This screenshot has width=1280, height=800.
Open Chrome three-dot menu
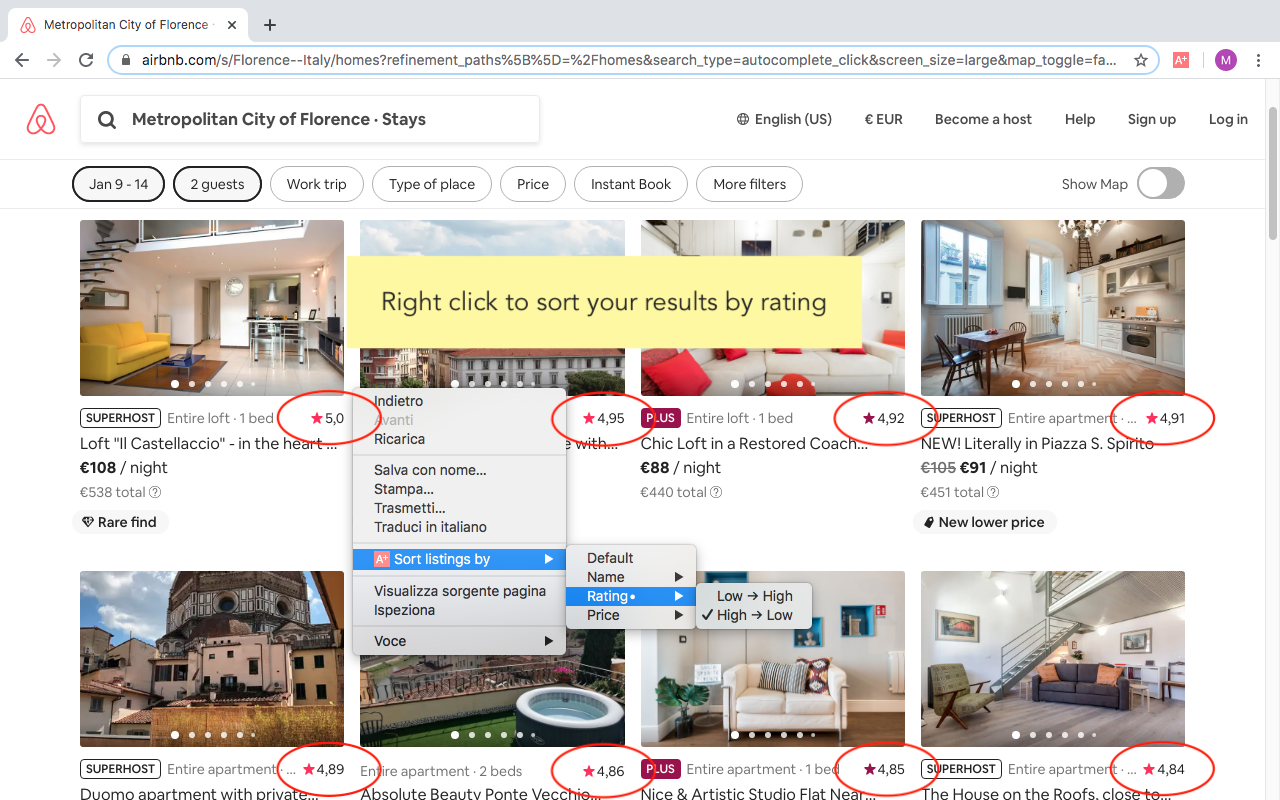1259,60
